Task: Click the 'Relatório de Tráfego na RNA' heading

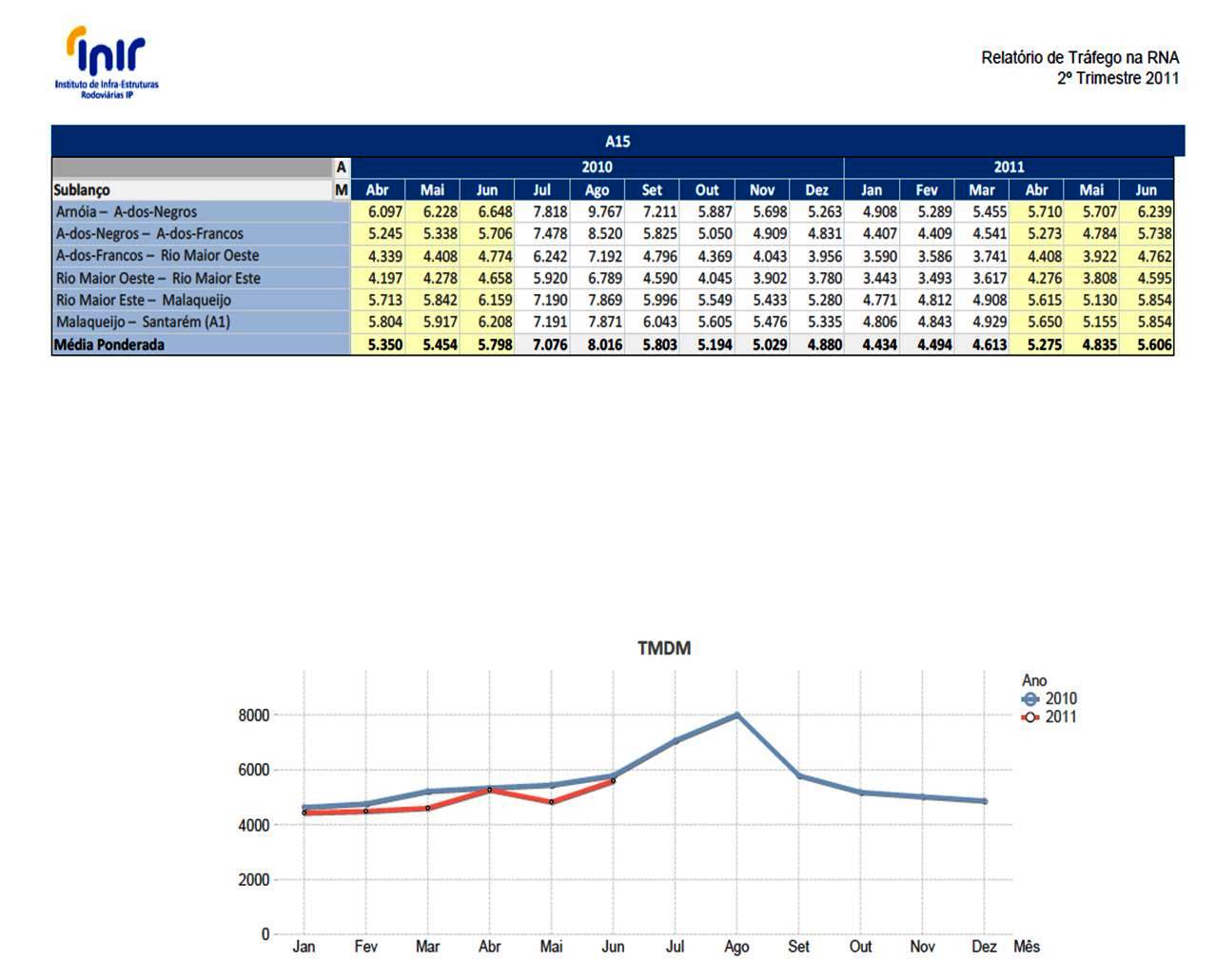Action: (x=1079, y=58)
